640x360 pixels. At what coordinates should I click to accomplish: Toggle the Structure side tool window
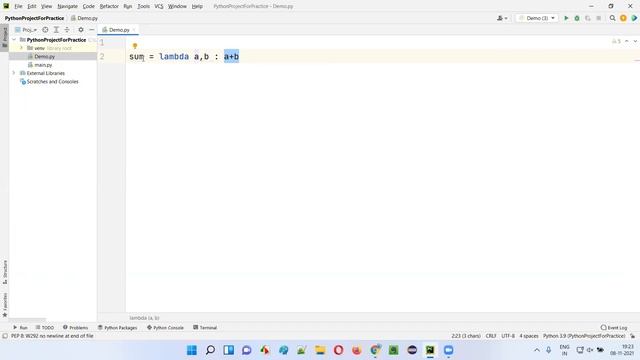(4, 273)
